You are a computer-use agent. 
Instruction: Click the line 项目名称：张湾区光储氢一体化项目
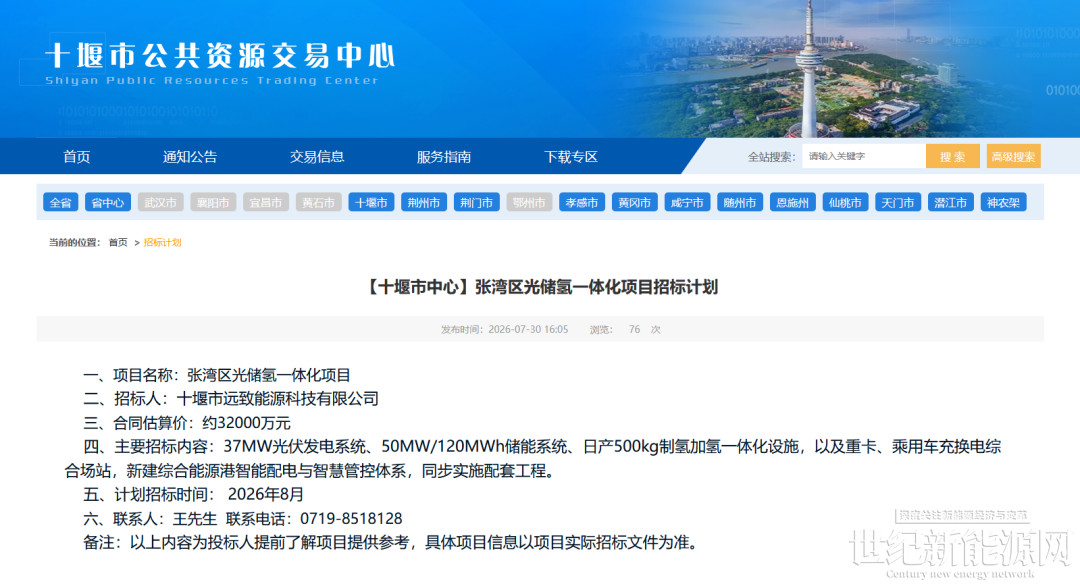coord(217,375)
